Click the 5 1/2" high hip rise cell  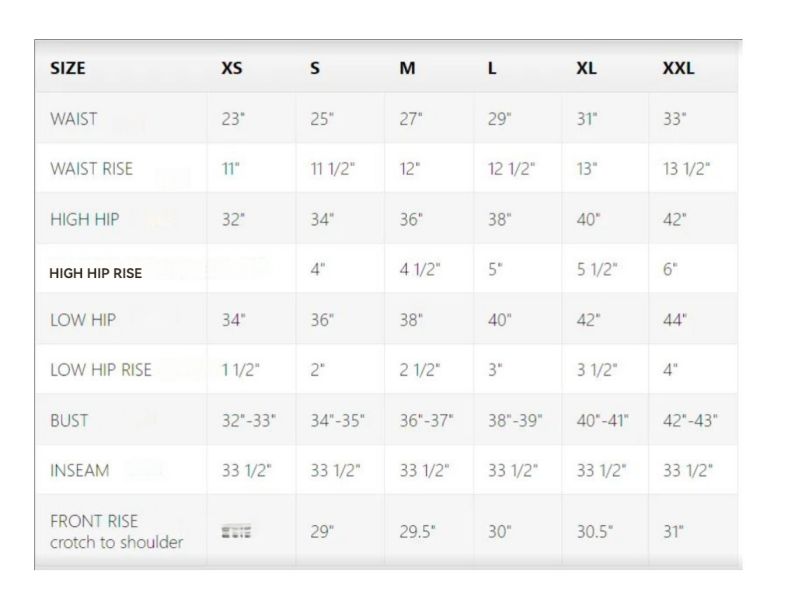tap(596, 269)
